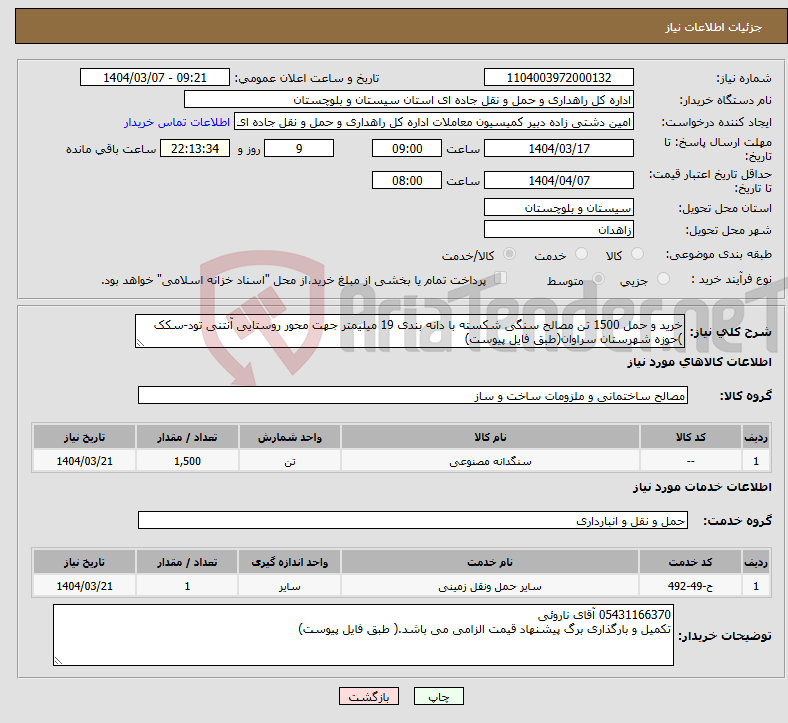
Task: Click the کد کالا column header
Action: tap(691, 437)
